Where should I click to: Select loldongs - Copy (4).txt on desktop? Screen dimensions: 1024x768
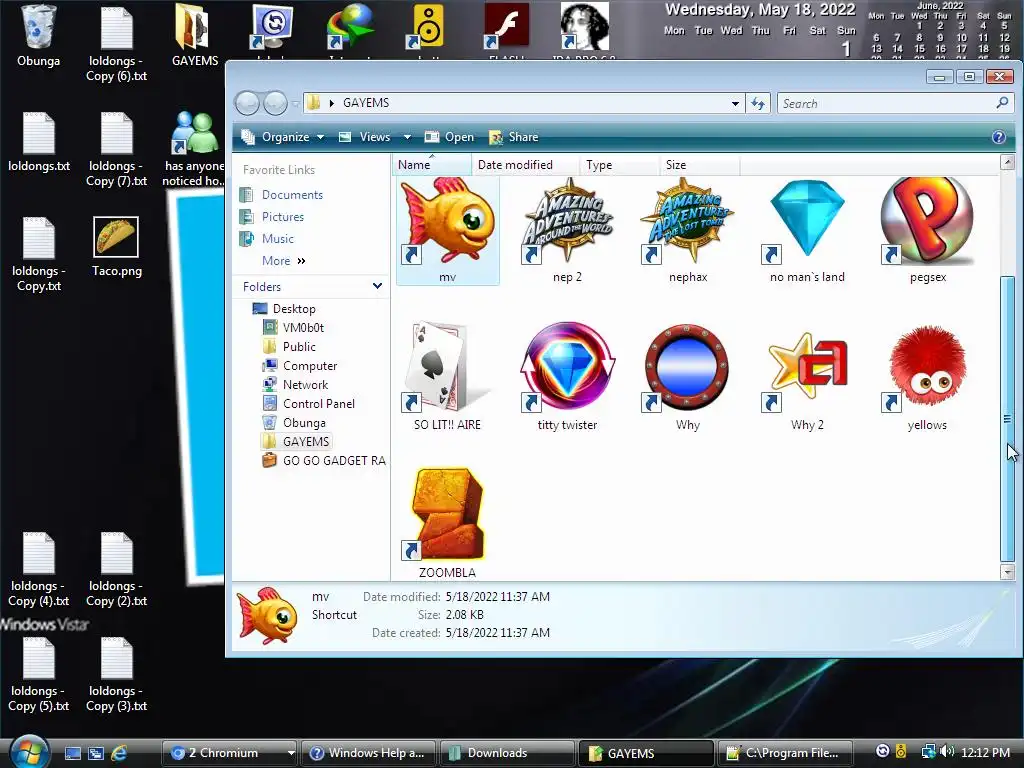click(x=39, y=569)
